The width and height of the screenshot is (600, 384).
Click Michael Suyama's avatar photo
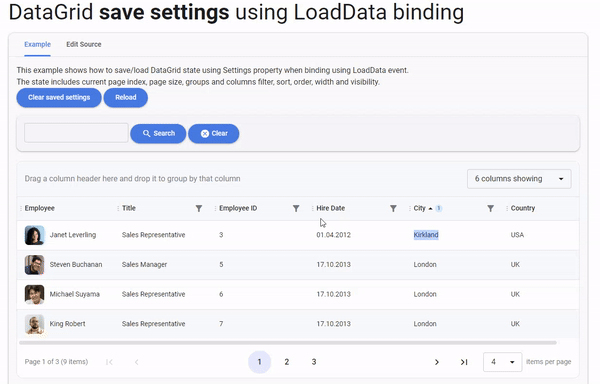[34, 294]
